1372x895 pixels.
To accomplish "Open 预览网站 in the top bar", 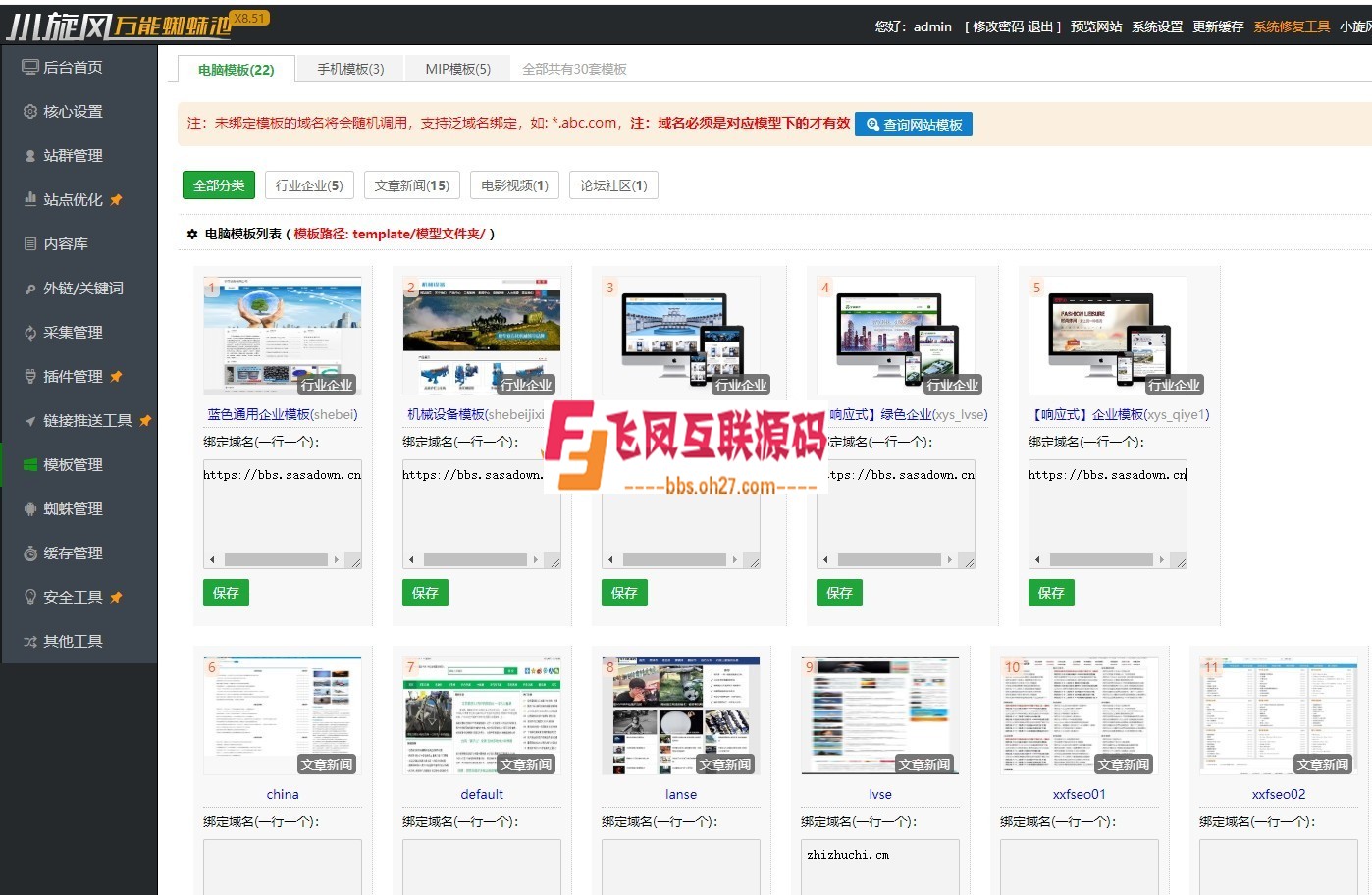I will coord(1096,26).
